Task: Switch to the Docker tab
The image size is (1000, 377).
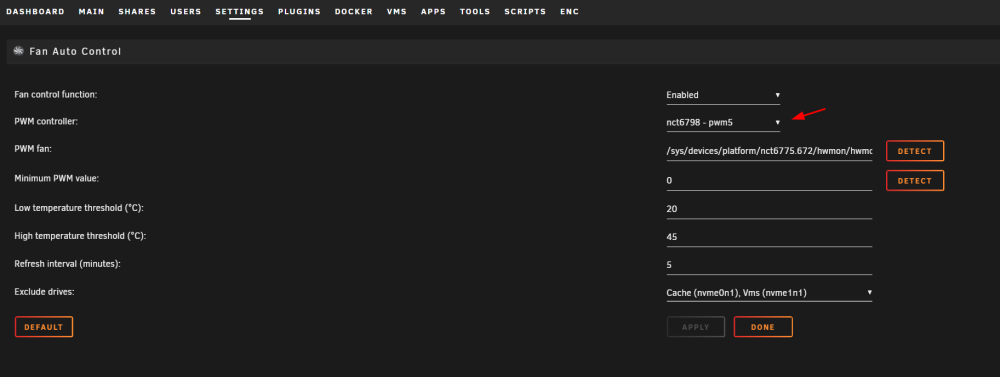Action: click(353, 11)
